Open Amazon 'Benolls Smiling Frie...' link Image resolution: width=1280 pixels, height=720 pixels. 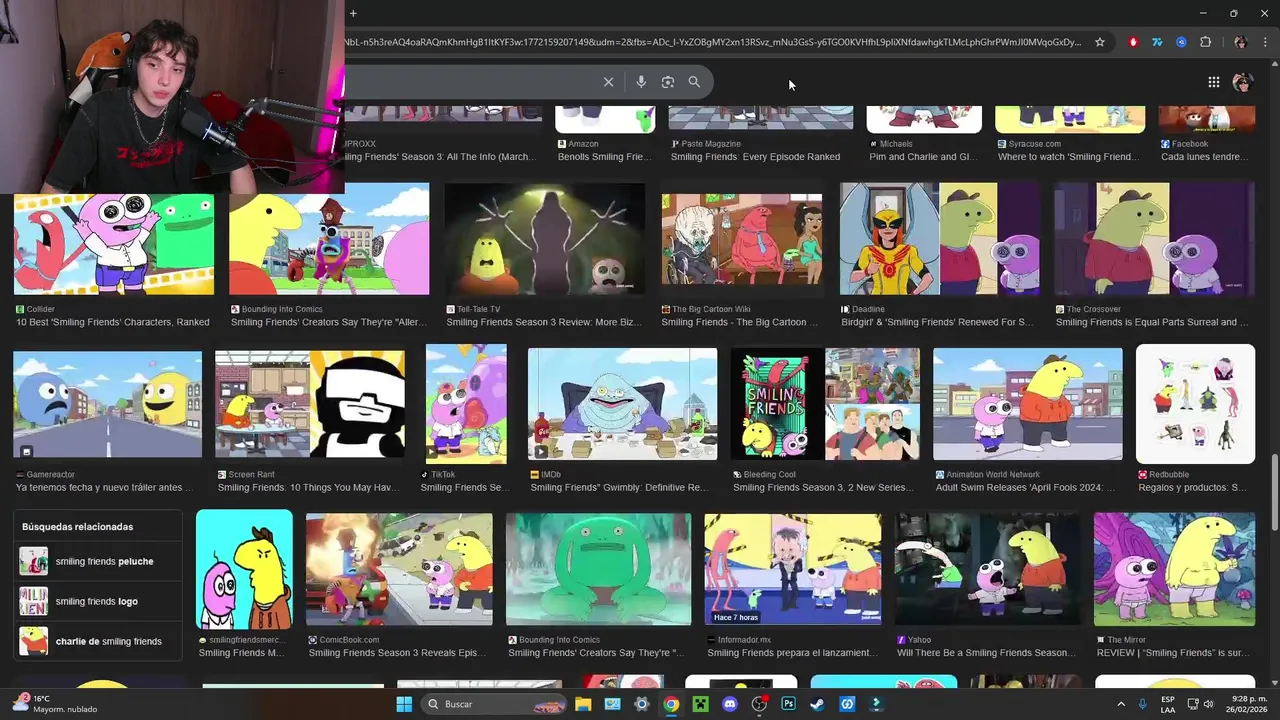coord(605,157)
